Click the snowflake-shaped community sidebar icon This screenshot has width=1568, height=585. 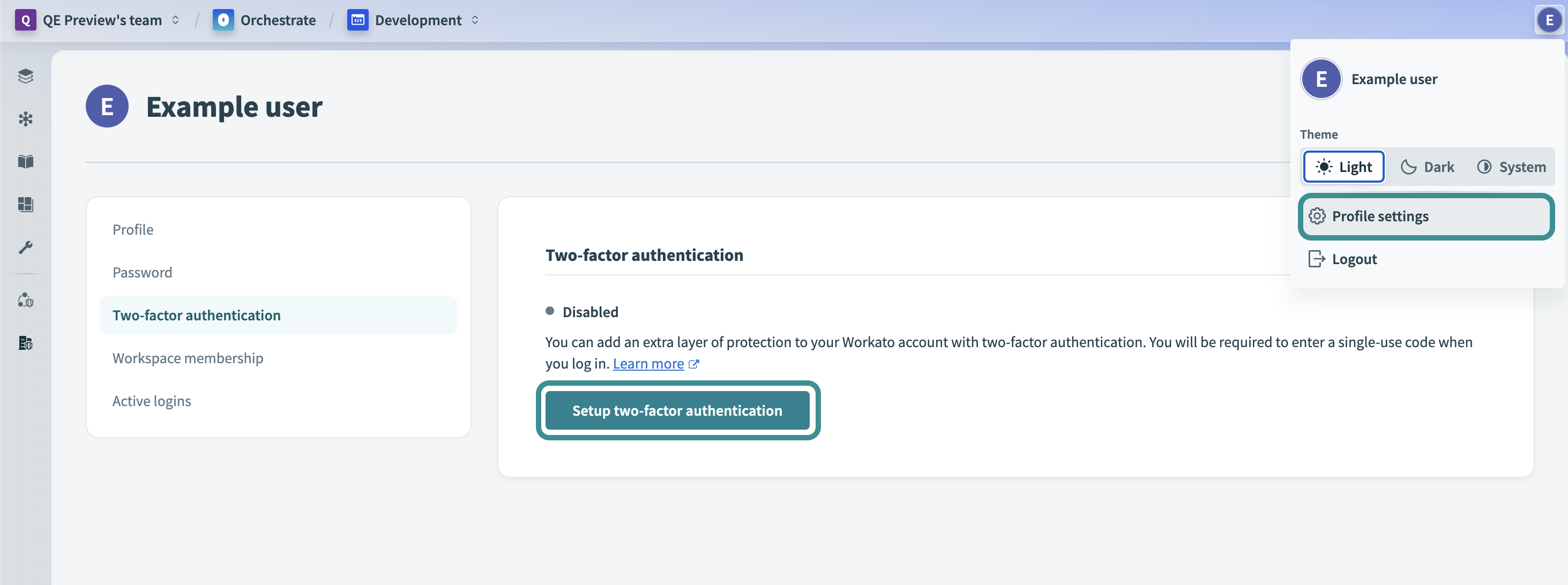tap(26, 119)
